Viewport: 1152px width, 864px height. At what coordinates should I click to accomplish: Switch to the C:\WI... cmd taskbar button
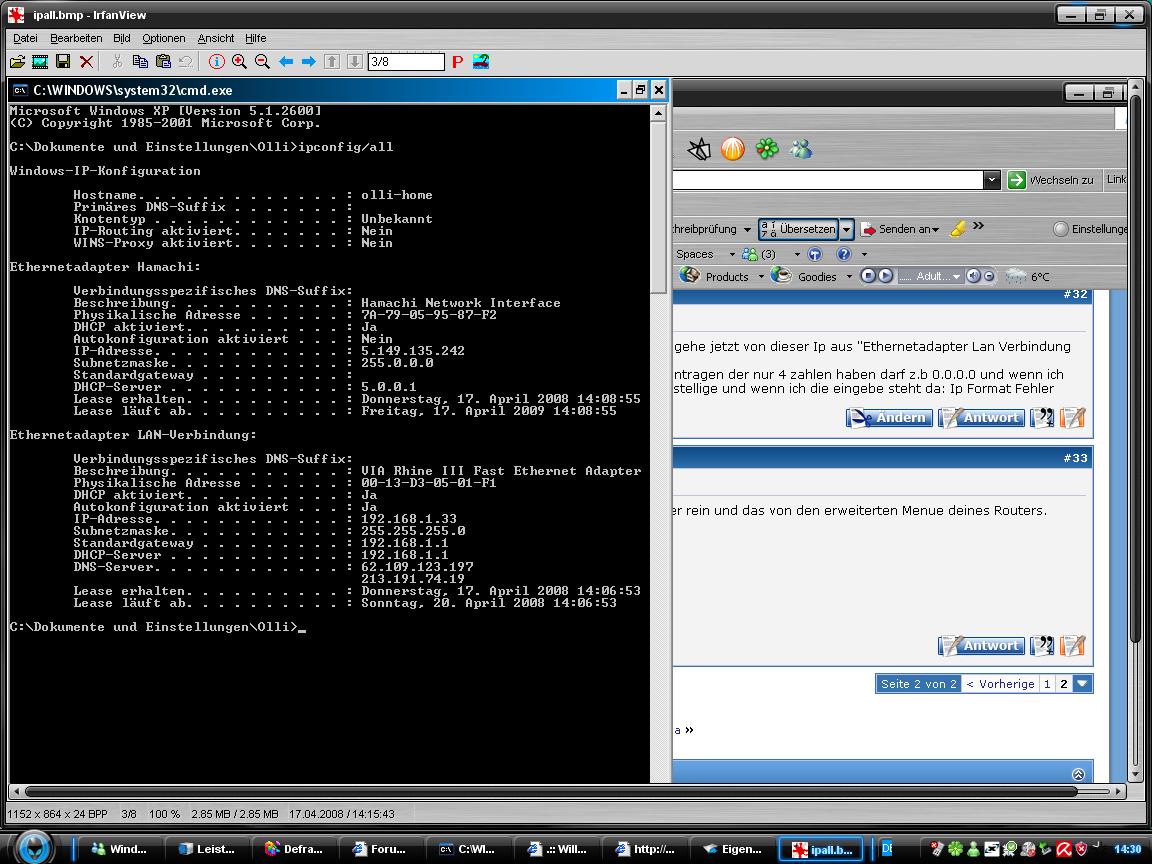tap(468, 849)
